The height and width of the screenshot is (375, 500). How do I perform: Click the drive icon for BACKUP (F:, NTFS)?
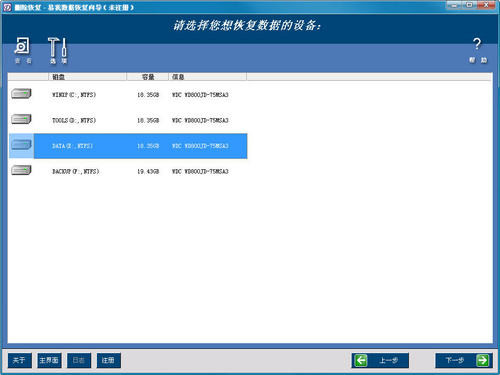tap(21, 170)
